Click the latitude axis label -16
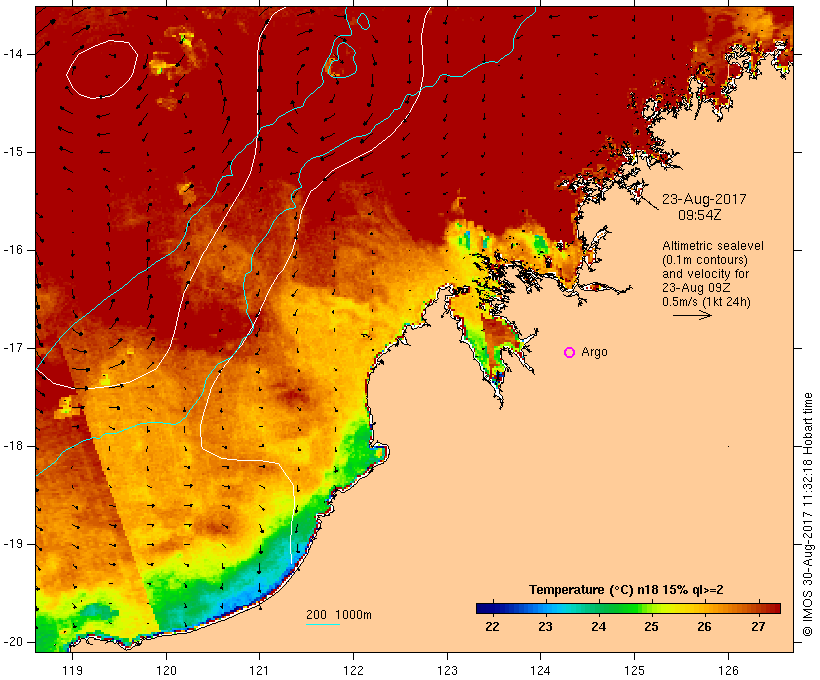820x680 pixels. click(x=13, y=250)
